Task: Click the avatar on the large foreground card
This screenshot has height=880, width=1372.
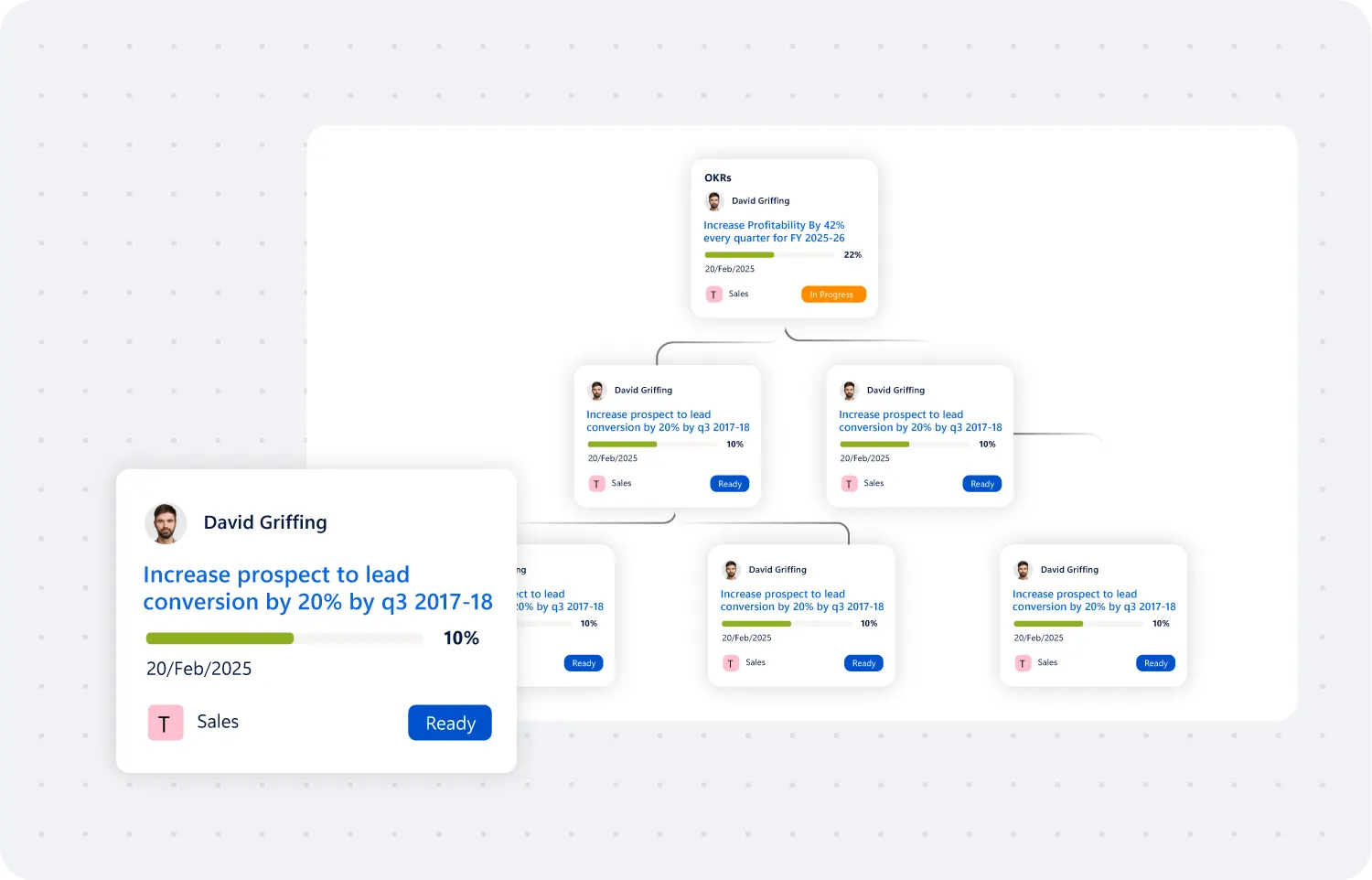Action: click(166, 523)
